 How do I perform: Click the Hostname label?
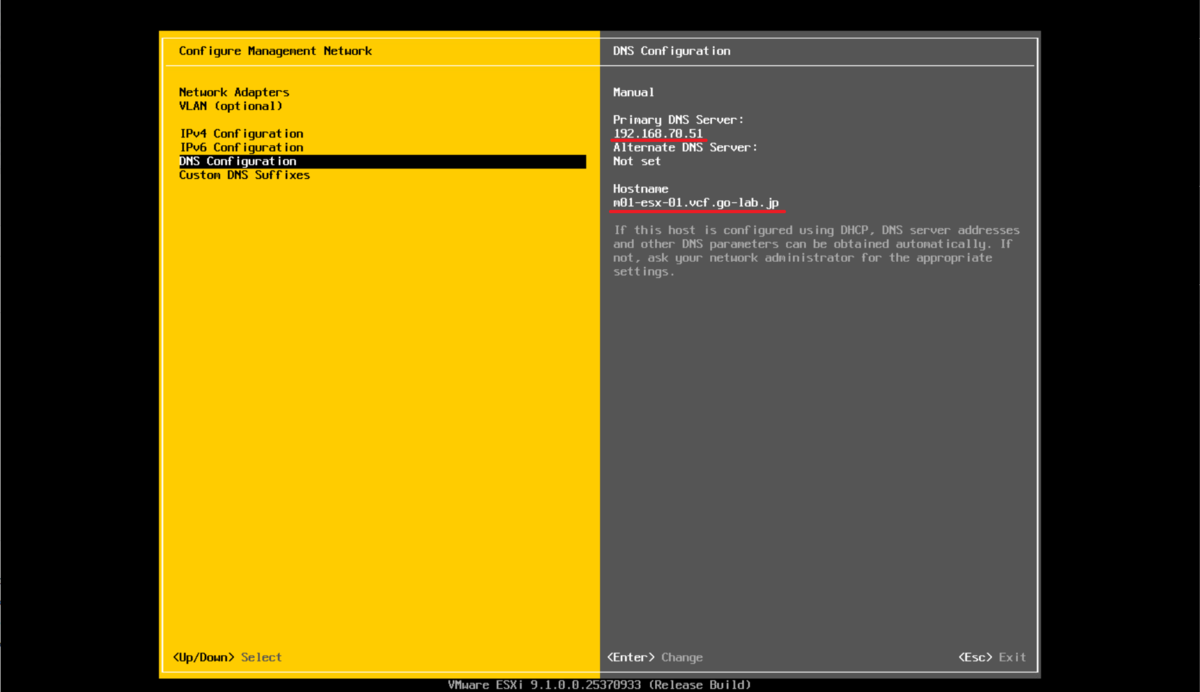pos(641,189)
